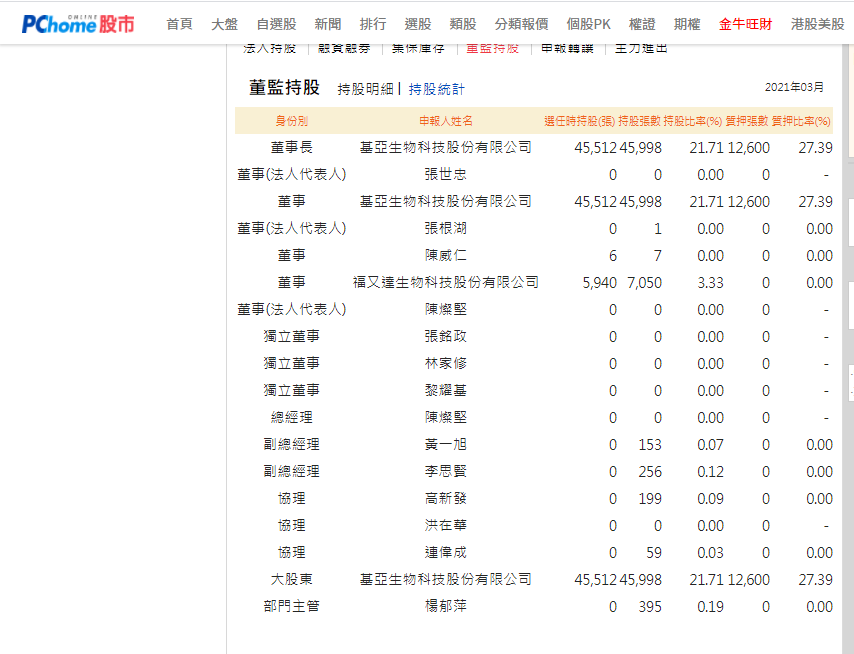Open the 排行 rankings menu

(372, 24)
